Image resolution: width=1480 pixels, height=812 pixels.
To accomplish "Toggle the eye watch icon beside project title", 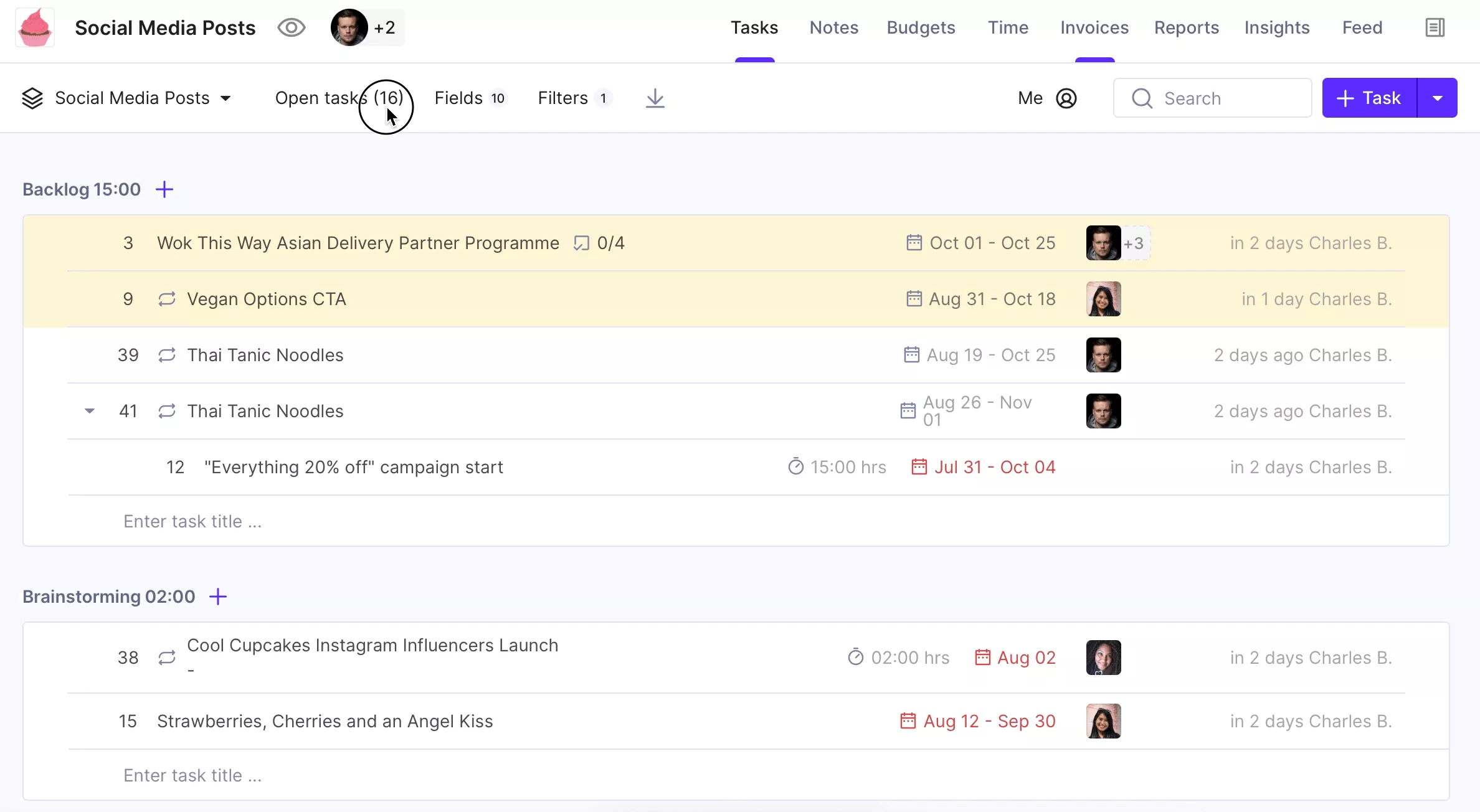I will [x=291, y=27].
